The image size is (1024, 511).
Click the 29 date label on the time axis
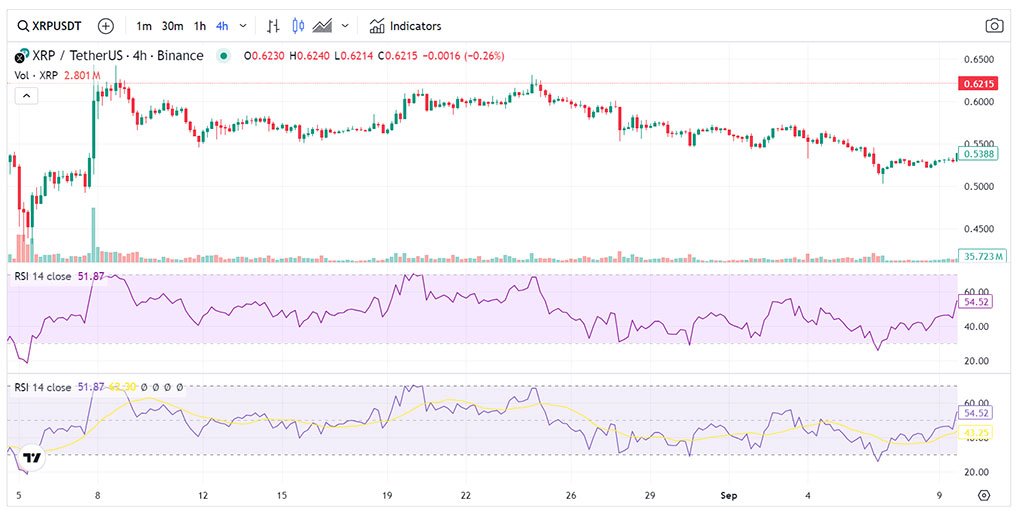point(650,495)
